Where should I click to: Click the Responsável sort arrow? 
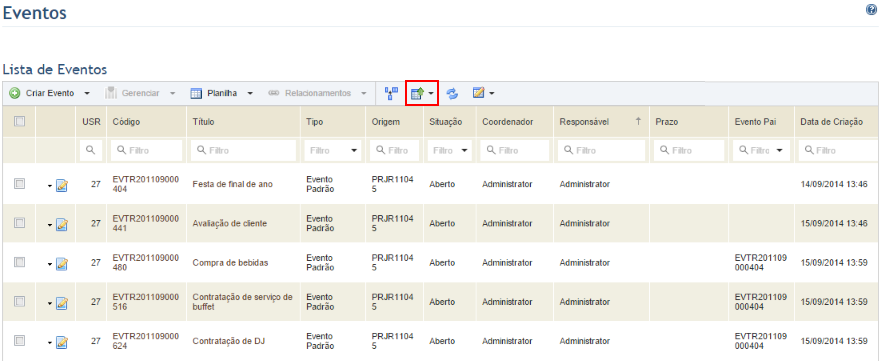click(x=638, y=121)
